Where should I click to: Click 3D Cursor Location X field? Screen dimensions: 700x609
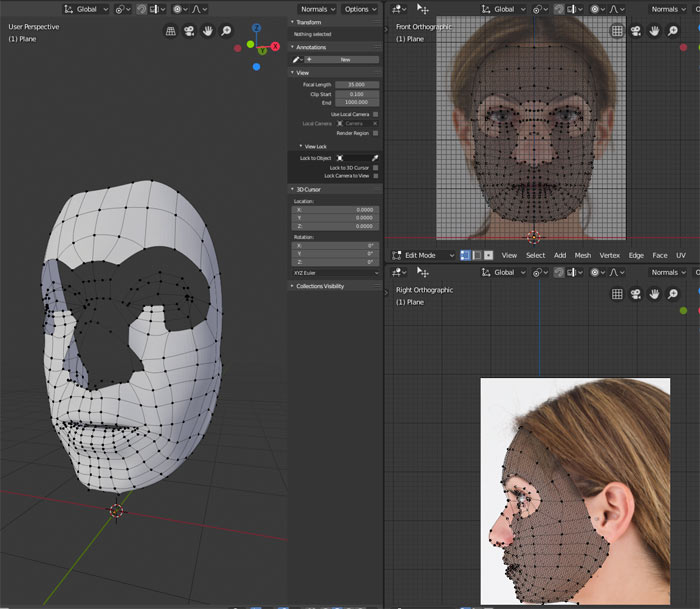click(x=335, y=210)
